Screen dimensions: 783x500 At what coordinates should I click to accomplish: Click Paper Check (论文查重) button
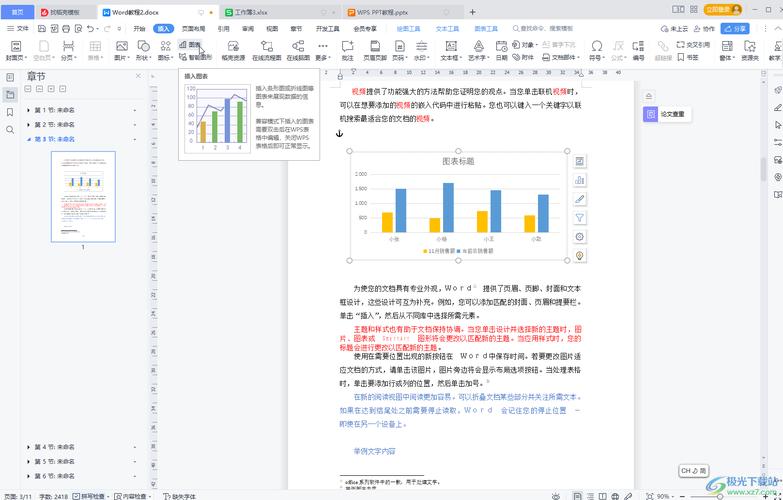point(667,114)
